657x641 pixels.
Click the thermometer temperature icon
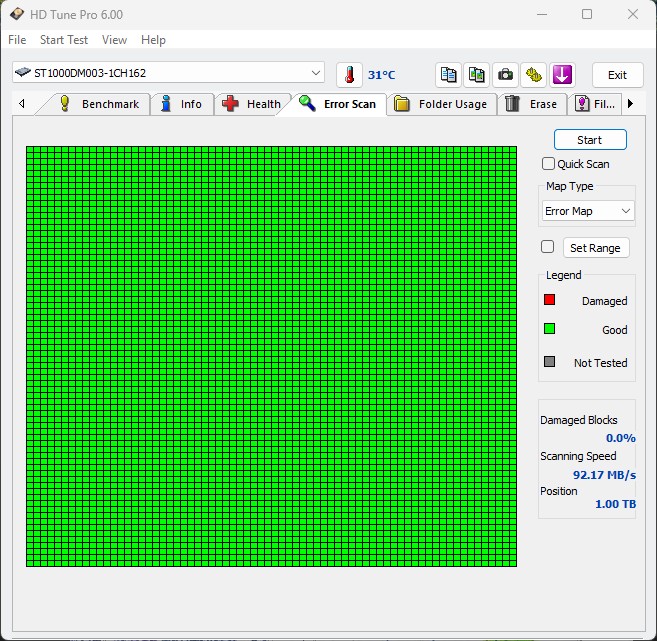tap(349, 75)
